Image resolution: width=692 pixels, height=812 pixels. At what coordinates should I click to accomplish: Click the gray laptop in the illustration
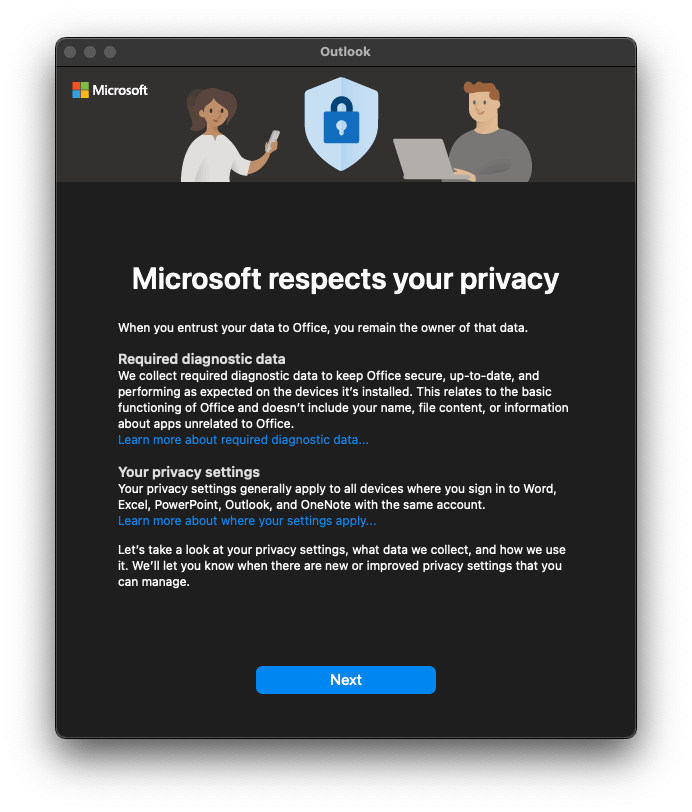coord(426,159)
